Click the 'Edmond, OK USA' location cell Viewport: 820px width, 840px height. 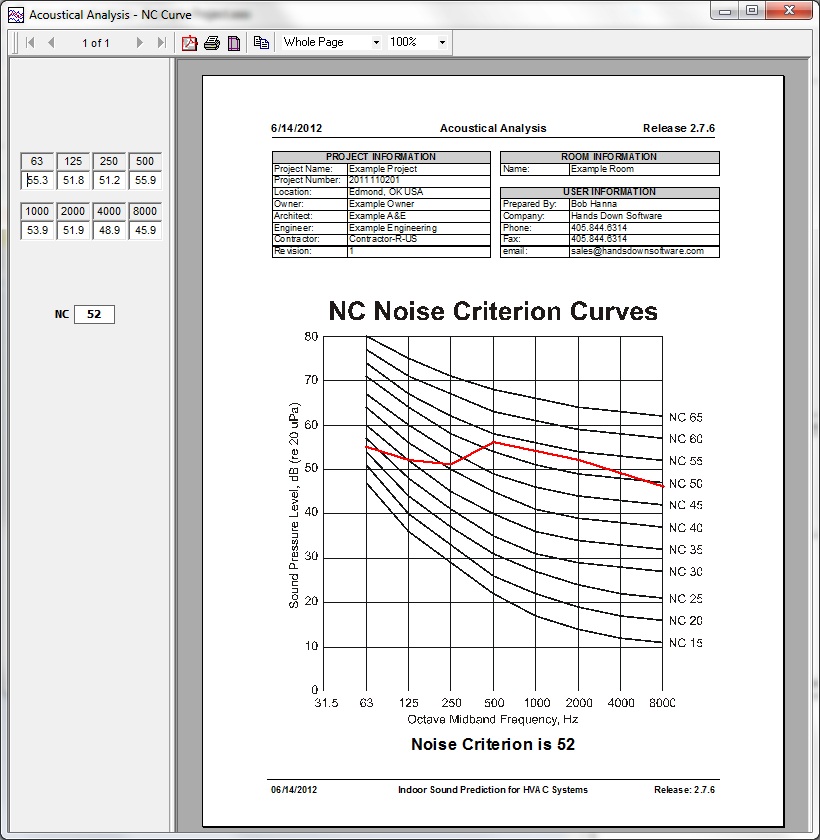pyautogui.click(x=419, y=192)
